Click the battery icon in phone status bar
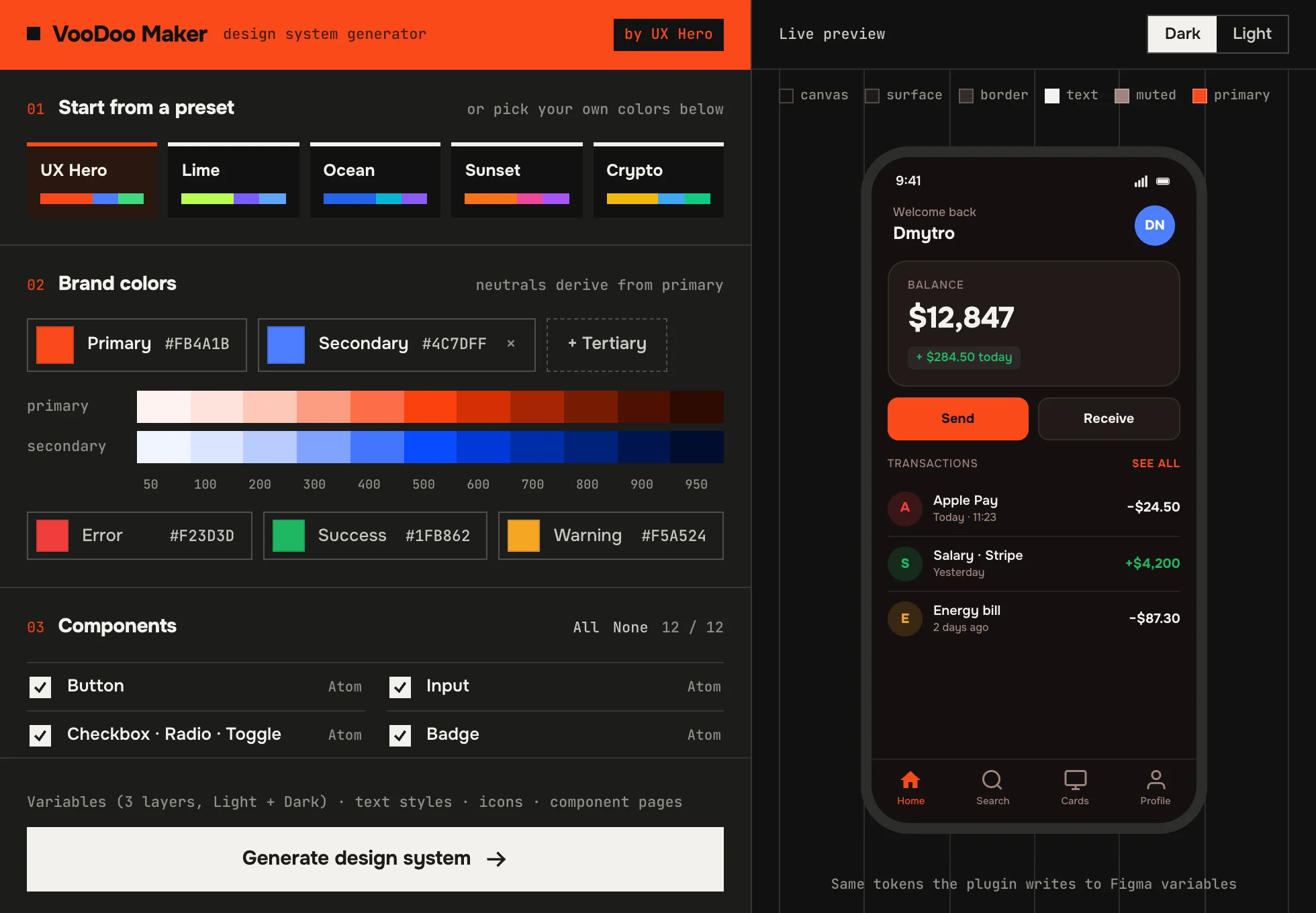Viewport: 1316px width, 913px height. coord(1163,181)
